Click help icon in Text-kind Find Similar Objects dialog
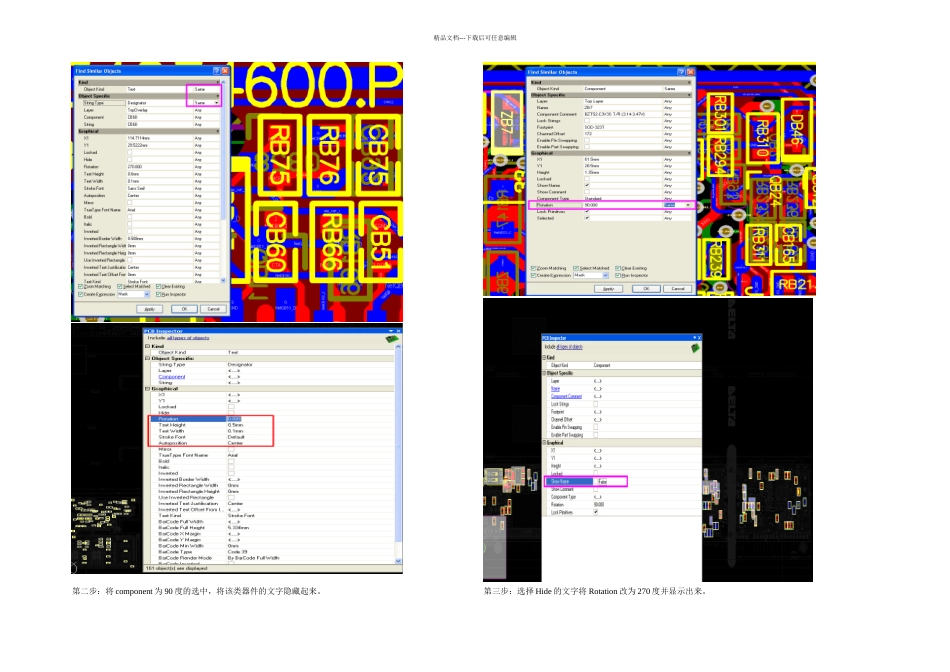This screenshot has height=672, width=950. tap(216, 71)
